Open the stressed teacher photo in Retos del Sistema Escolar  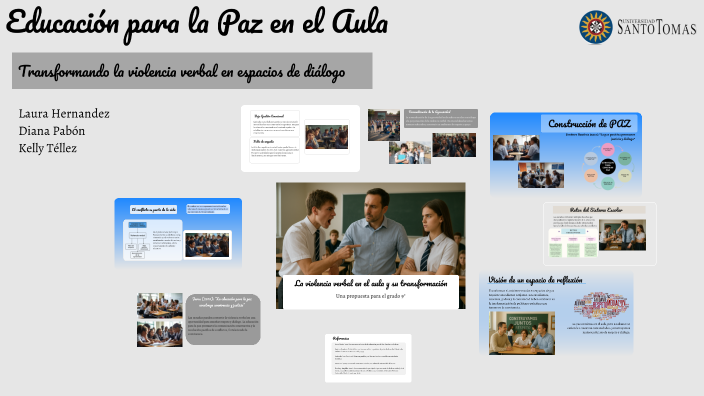622,235
